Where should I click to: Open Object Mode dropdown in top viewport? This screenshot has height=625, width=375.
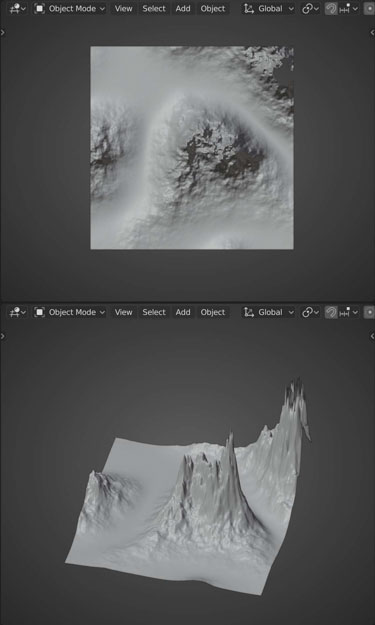coord(70,8)
